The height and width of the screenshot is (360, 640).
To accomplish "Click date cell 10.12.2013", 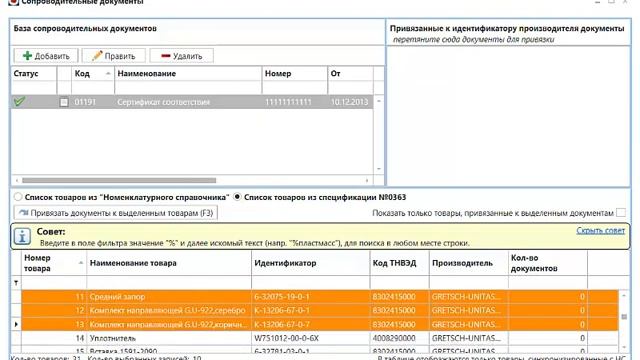I will (x=349, y=102).
